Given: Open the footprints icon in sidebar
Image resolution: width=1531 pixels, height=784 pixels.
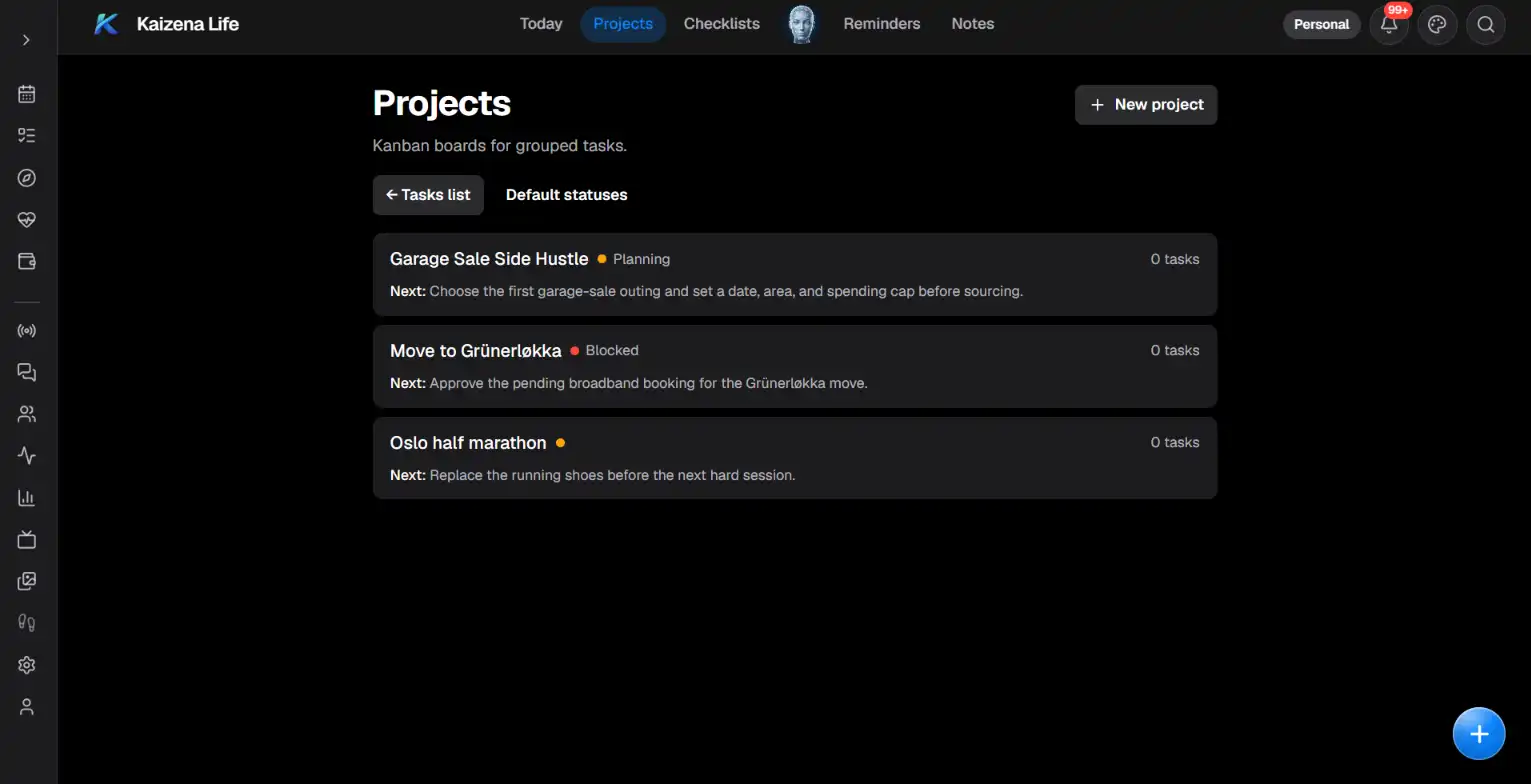Looking at the screenshot, I should tap(27, 623).
